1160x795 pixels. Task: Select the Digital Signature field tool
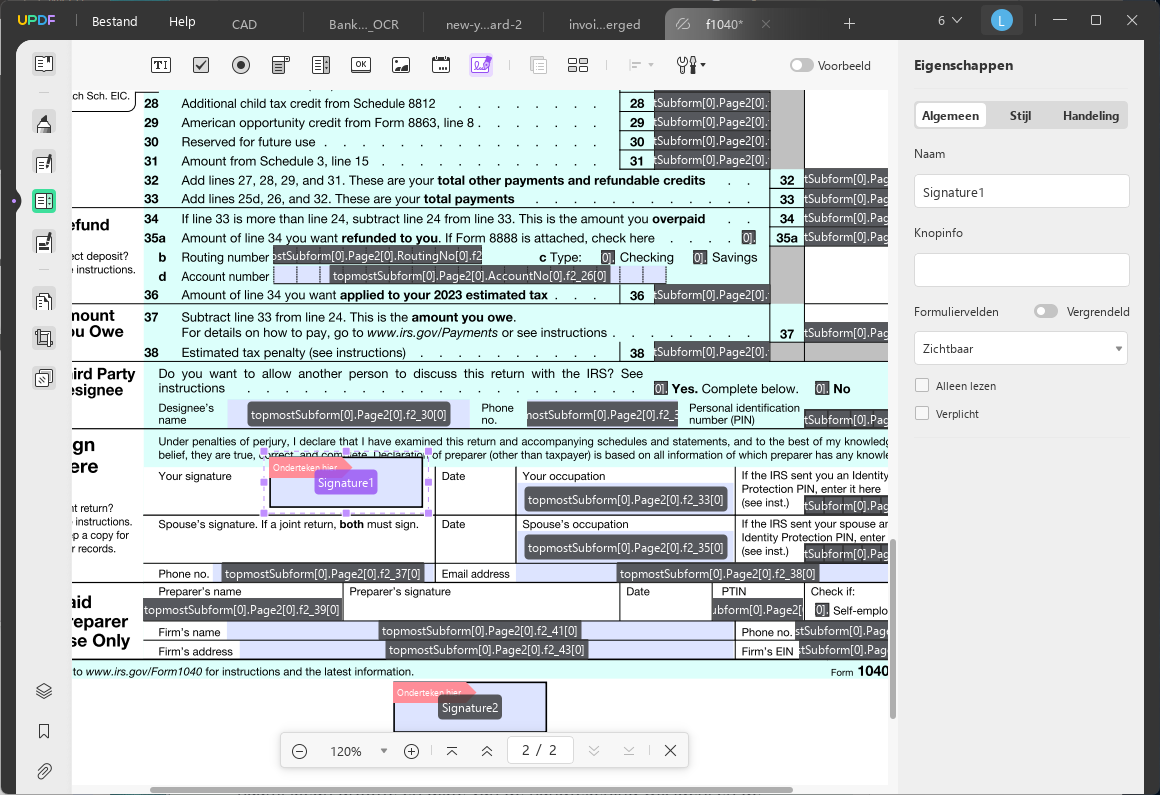481,65
